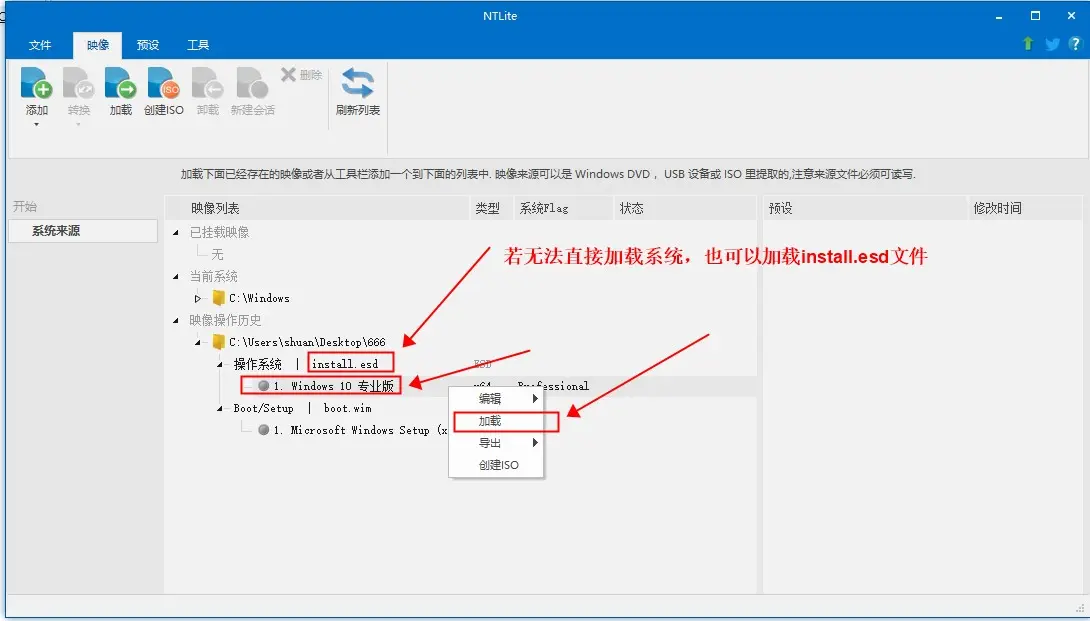
Task: Close the NTLite window
Action: click(1071, 15)
